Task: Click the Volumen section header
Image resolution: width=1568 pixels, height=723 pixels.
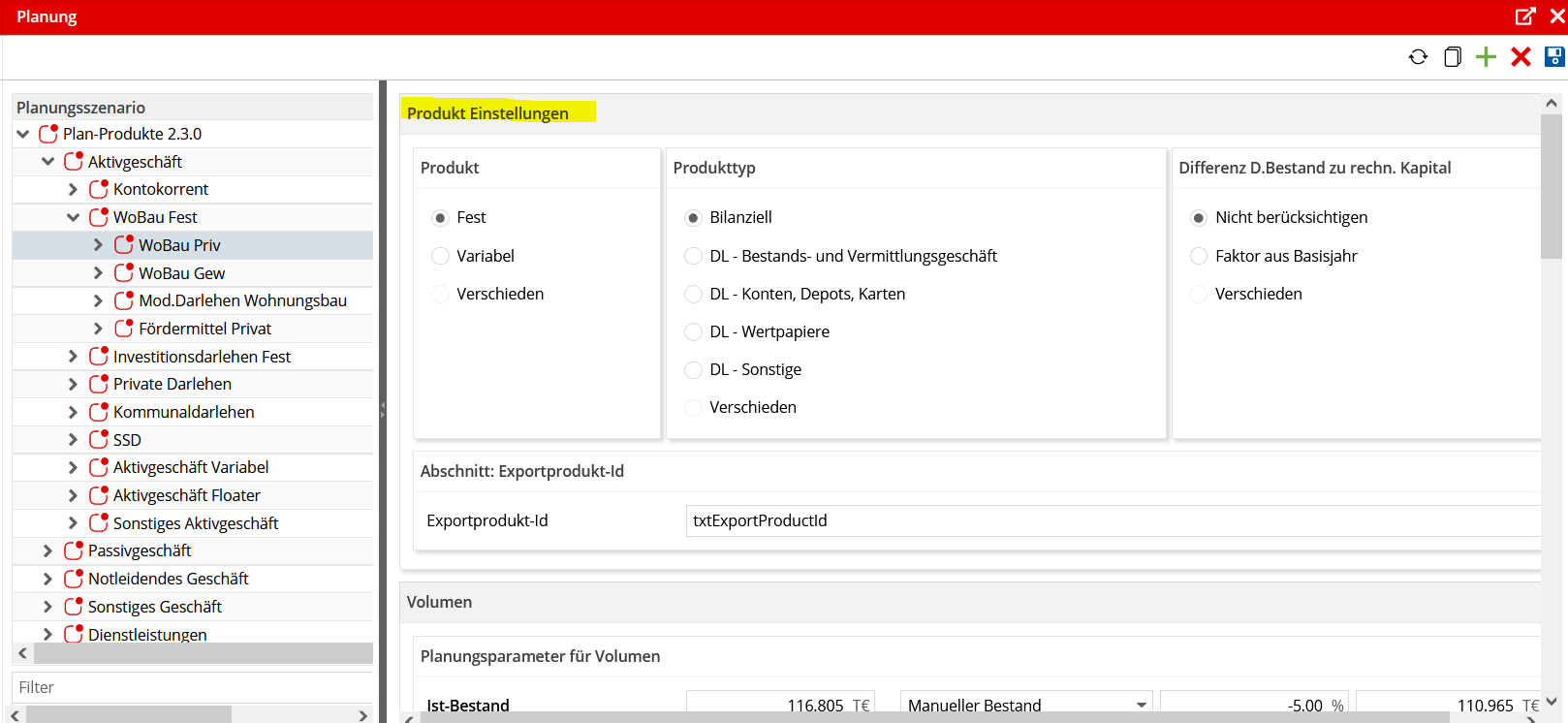Action: pyautogui.click(x=439, y=602)
